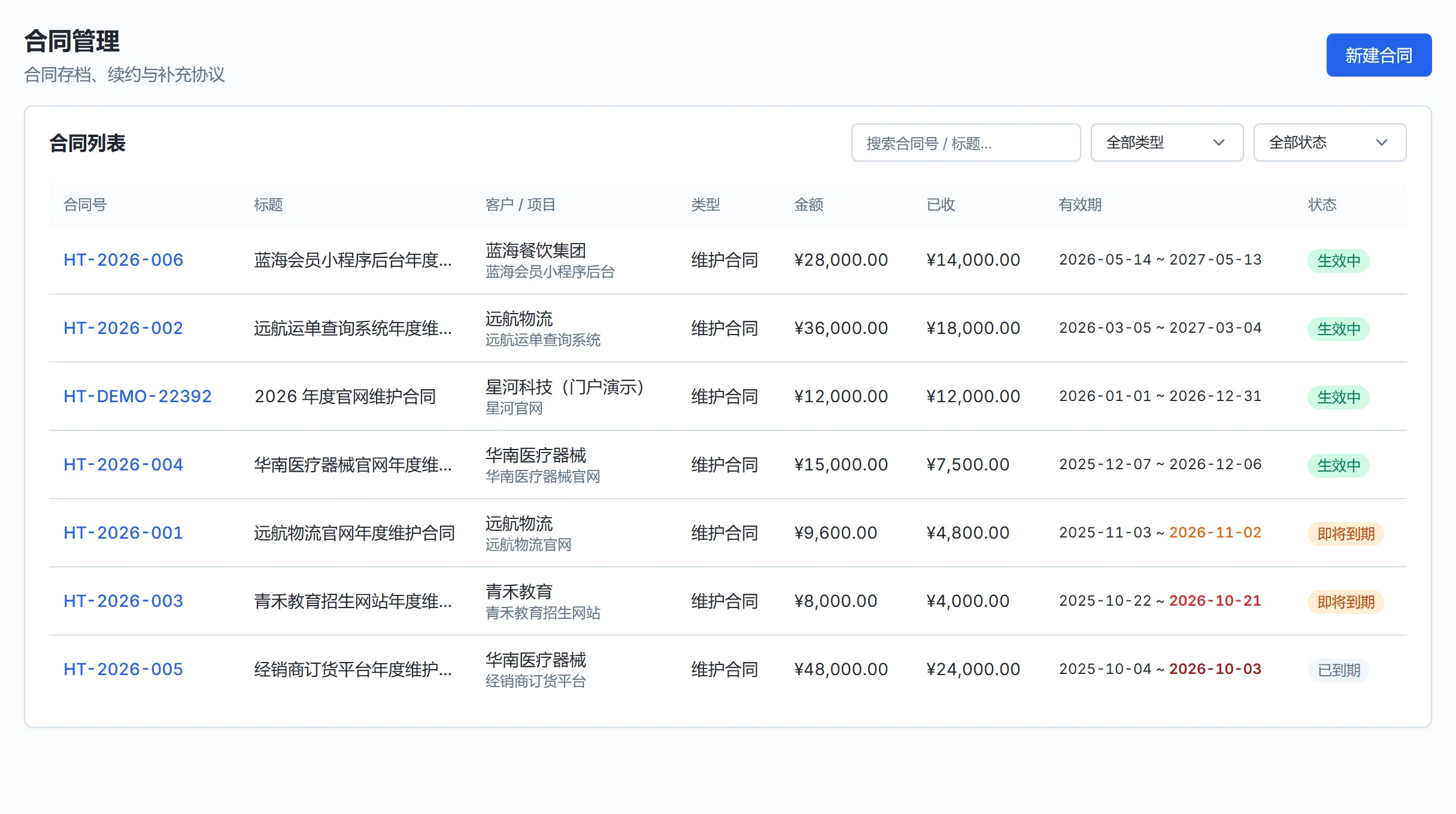Click the received value ¥24,000.00
1456x814 pixels.
point(973,670)
